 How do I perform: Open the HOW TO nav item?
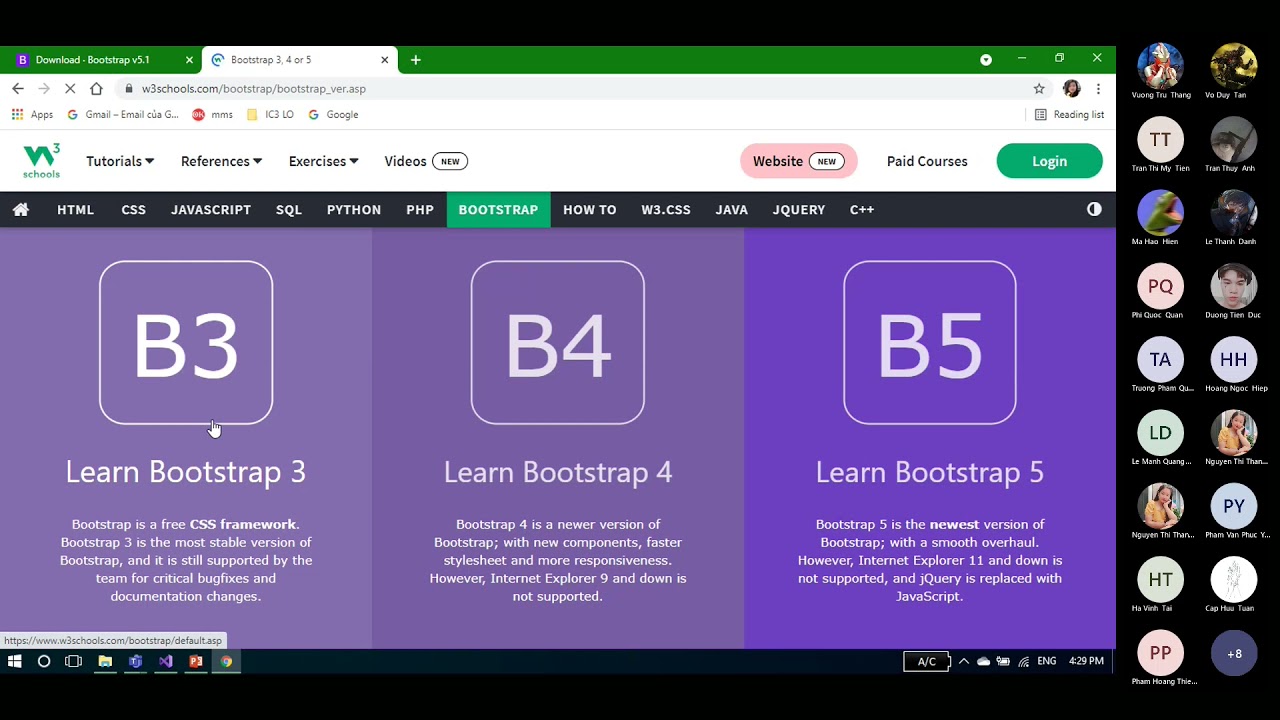click(x=590, y=210)
